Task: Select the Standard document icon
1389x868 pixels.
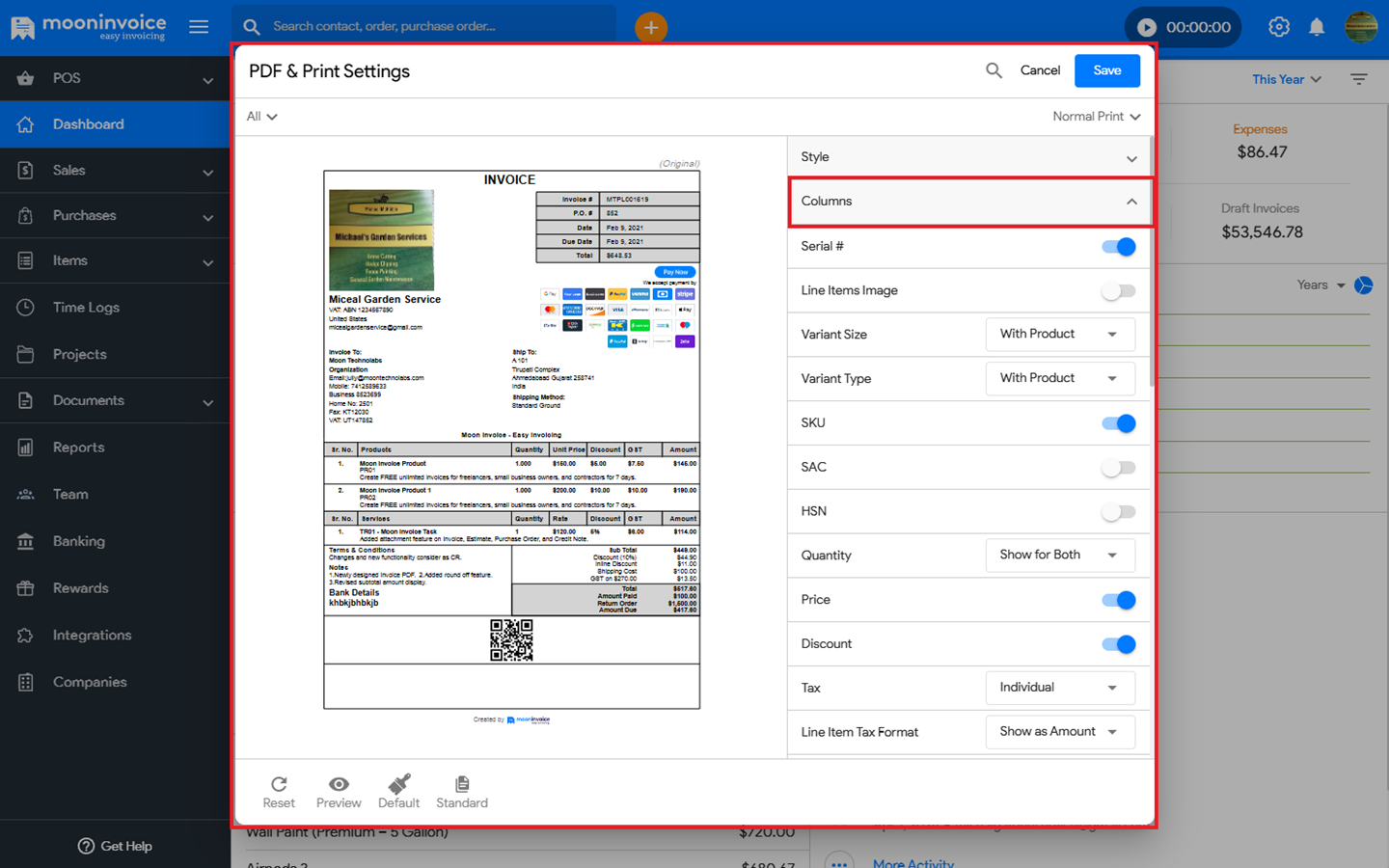Action: [x=462, y=784]
